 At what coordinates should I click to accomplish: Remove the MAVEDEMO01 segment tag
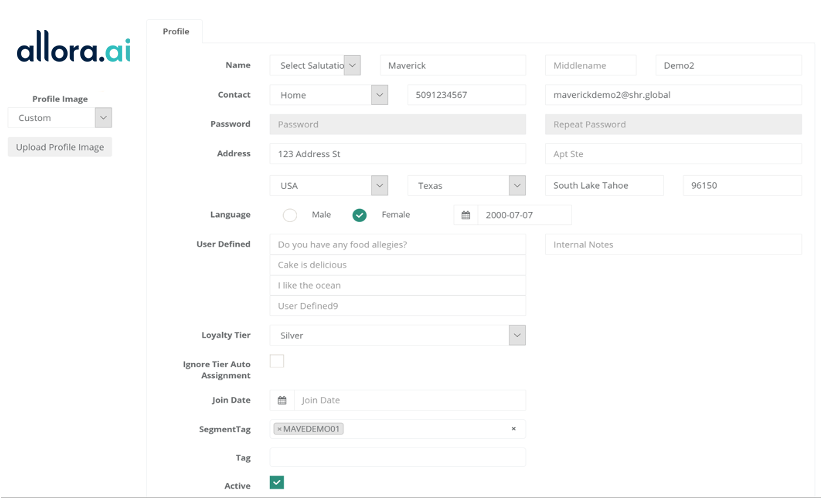click(280, 429)
